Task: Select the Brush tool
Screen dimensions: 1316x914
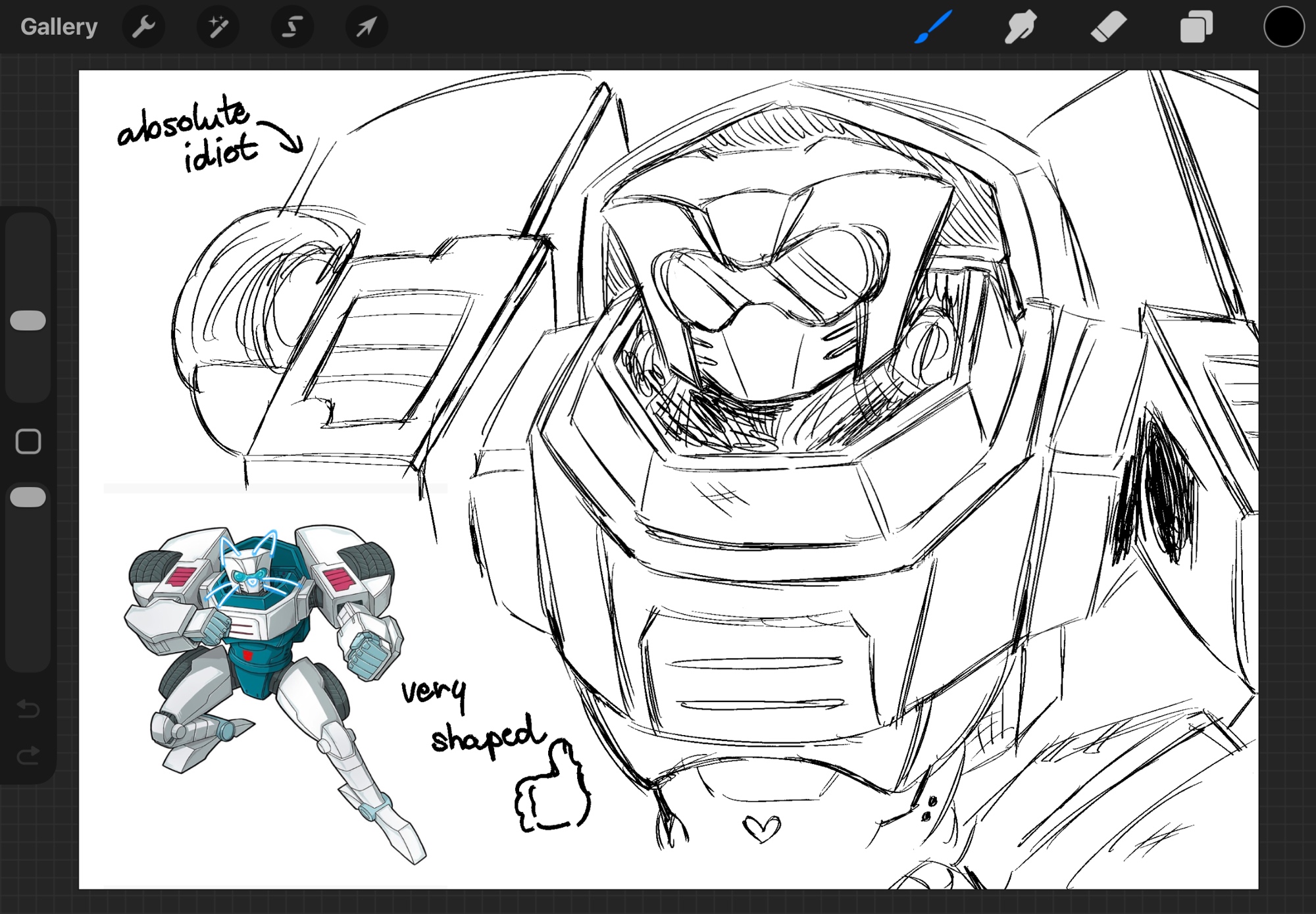Action: [933, 27]
